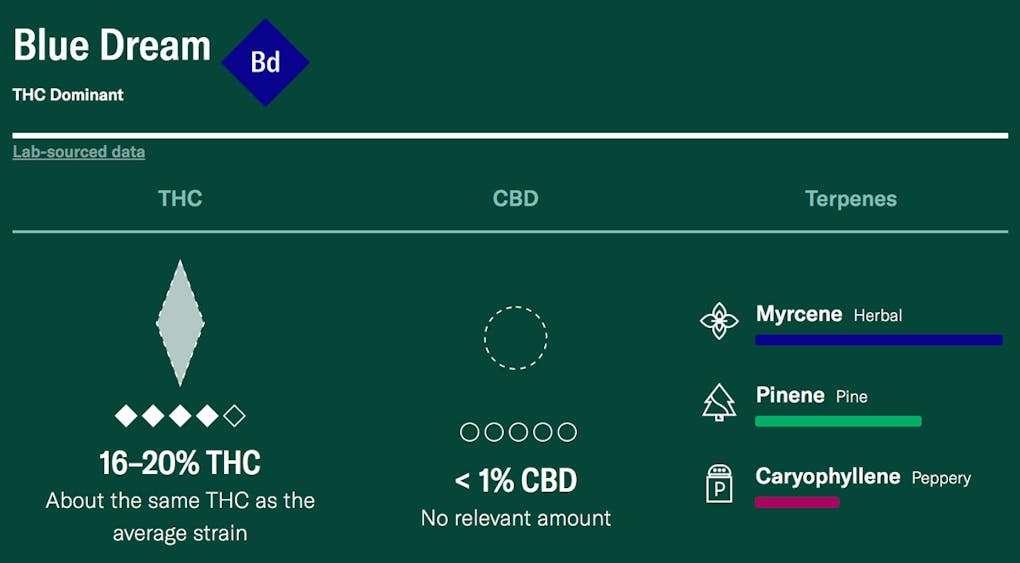This screenshot has width=1020, height=563.
Task: Click the first filled THC rating diamond
Action: [126, 415]
